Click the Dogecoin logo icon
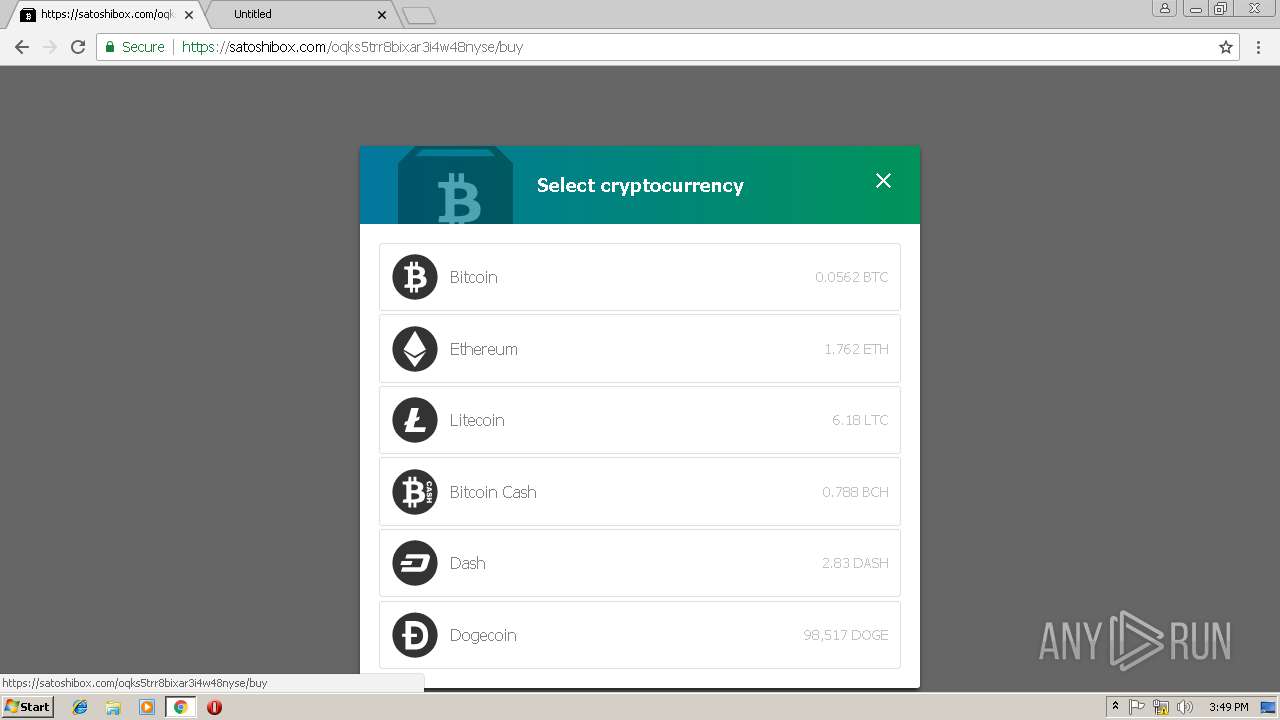The height and width of the screenshot is (720, 1280). [x=415, y=635]
